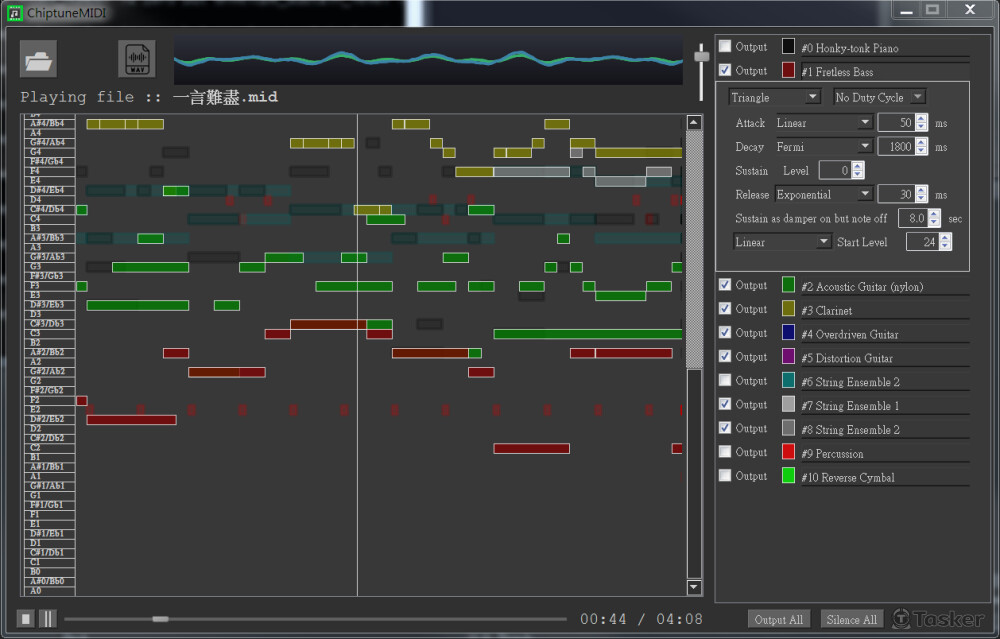Open the Release curve dropdown showing Exponential
The width and height of the screenshot is (1000, 639).
824,195
